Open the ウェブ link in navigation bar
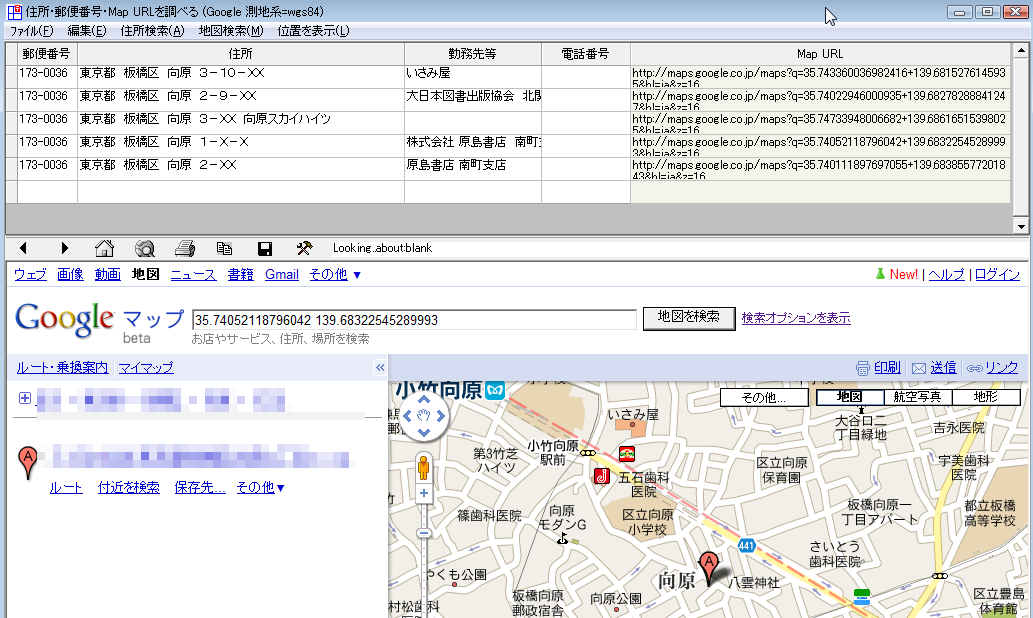The height and width of the screenshot is (618, 1033). click(x=30, y=275)
